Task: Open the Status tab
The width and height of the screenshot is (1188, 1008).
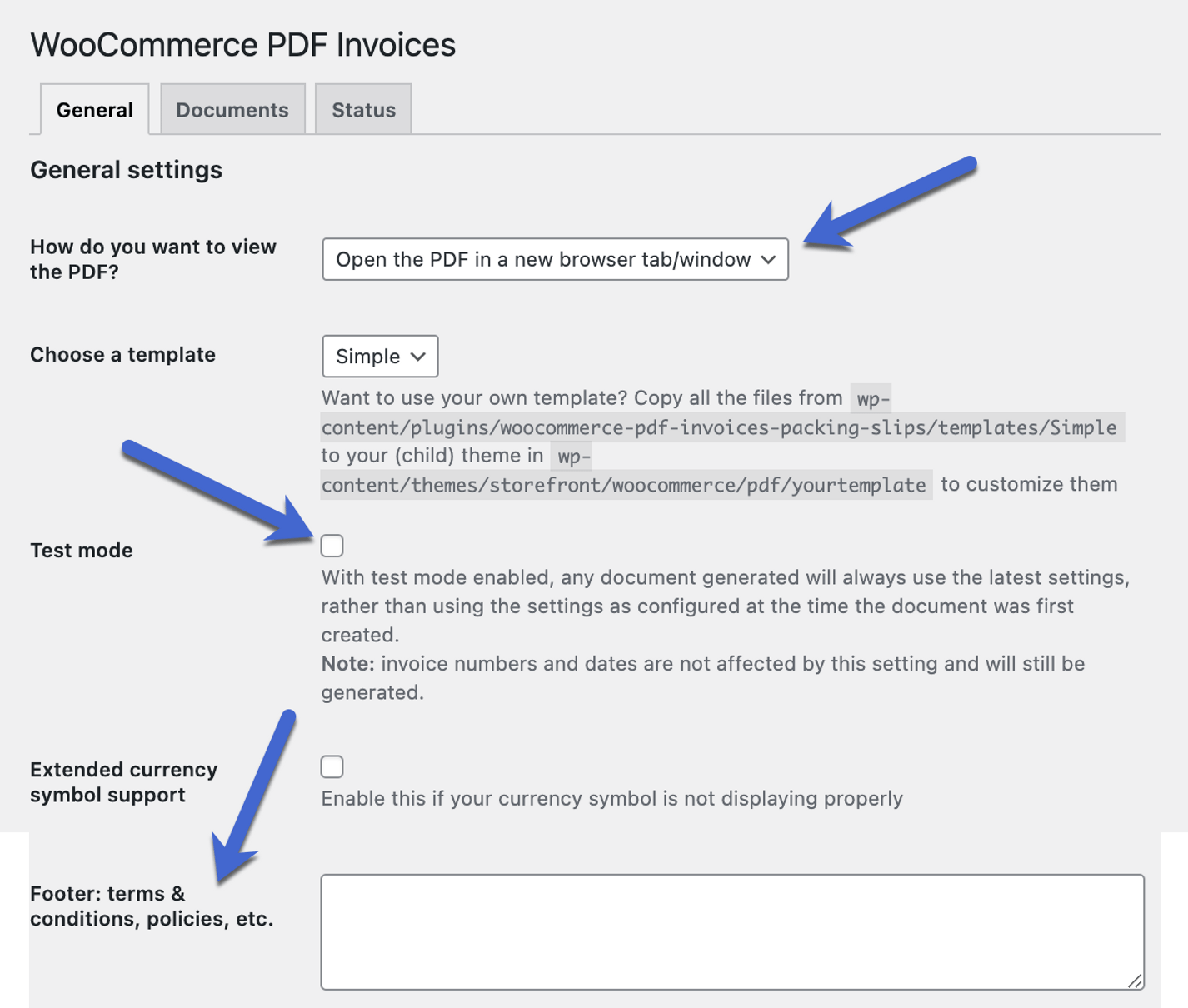Action: pos(363,109)
